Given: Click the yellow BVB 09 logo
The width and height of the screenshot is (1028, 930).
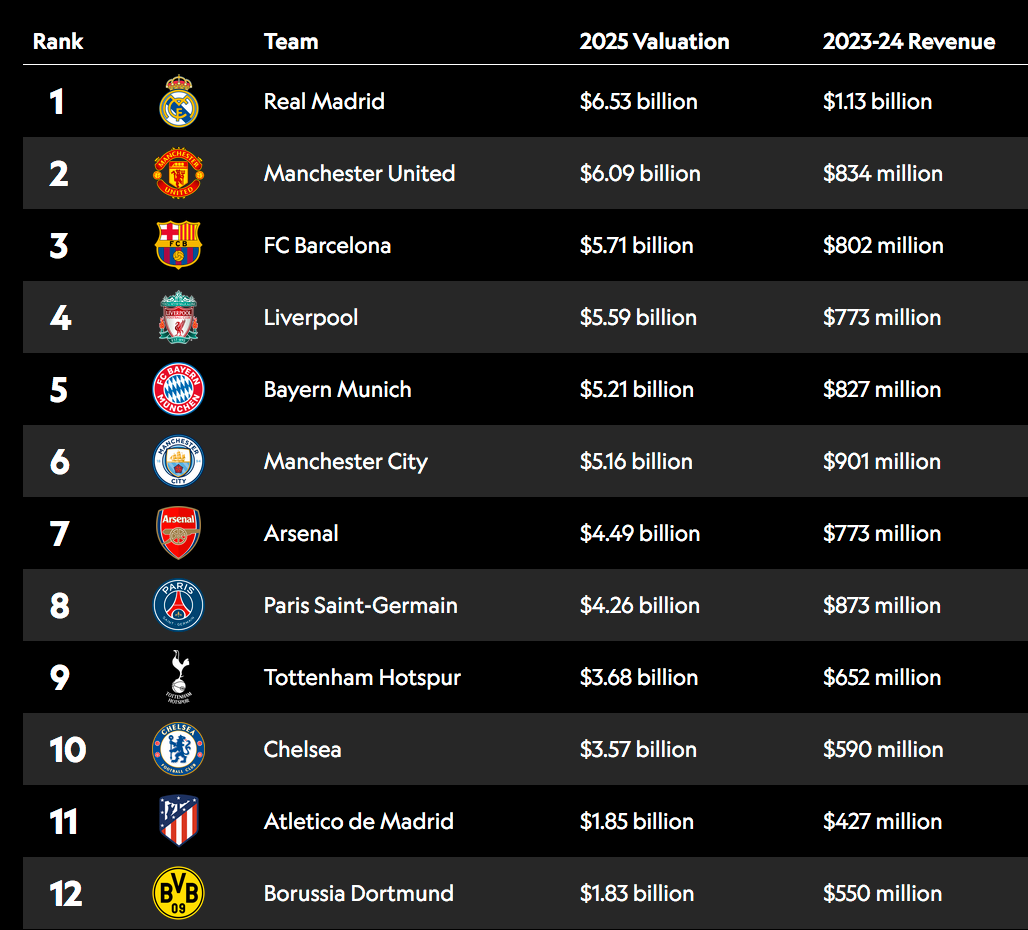Looking at the screenshot, I should (x=178, y=893).
